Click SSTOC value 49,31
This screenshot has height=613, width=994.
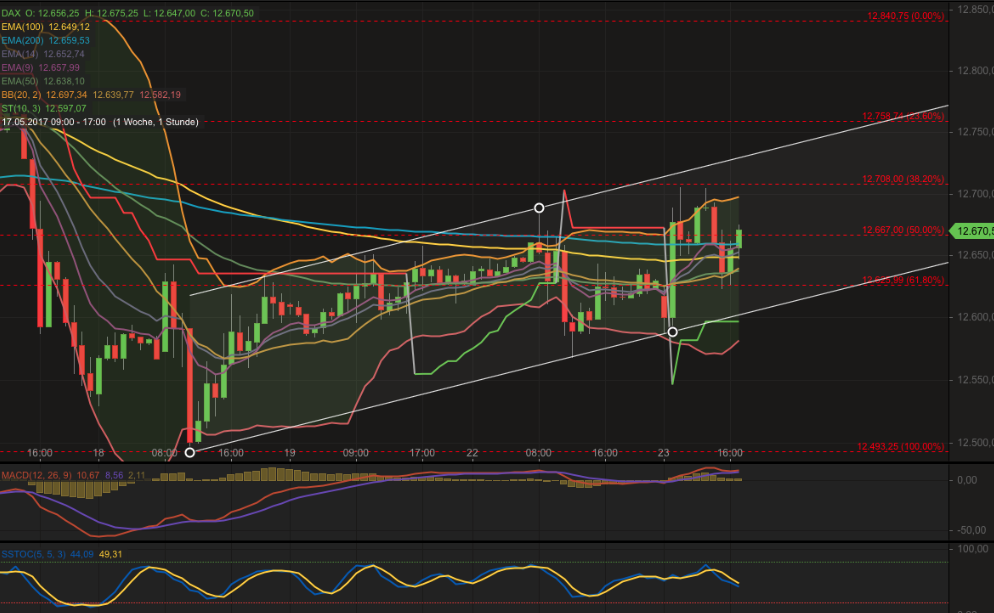(110, 554)
